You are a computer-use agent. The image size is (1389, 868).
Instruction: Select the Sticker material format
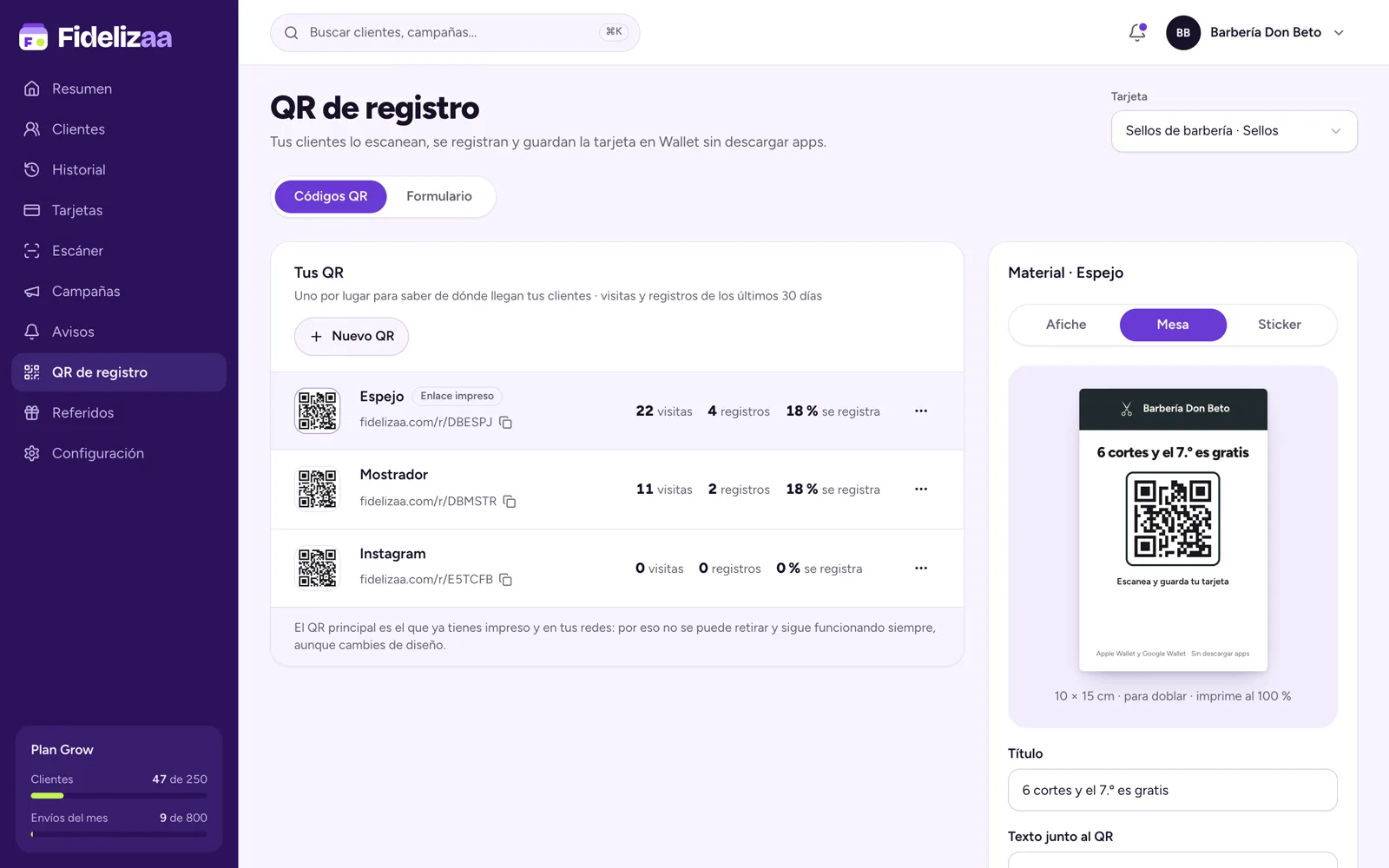pos(1280,325)
